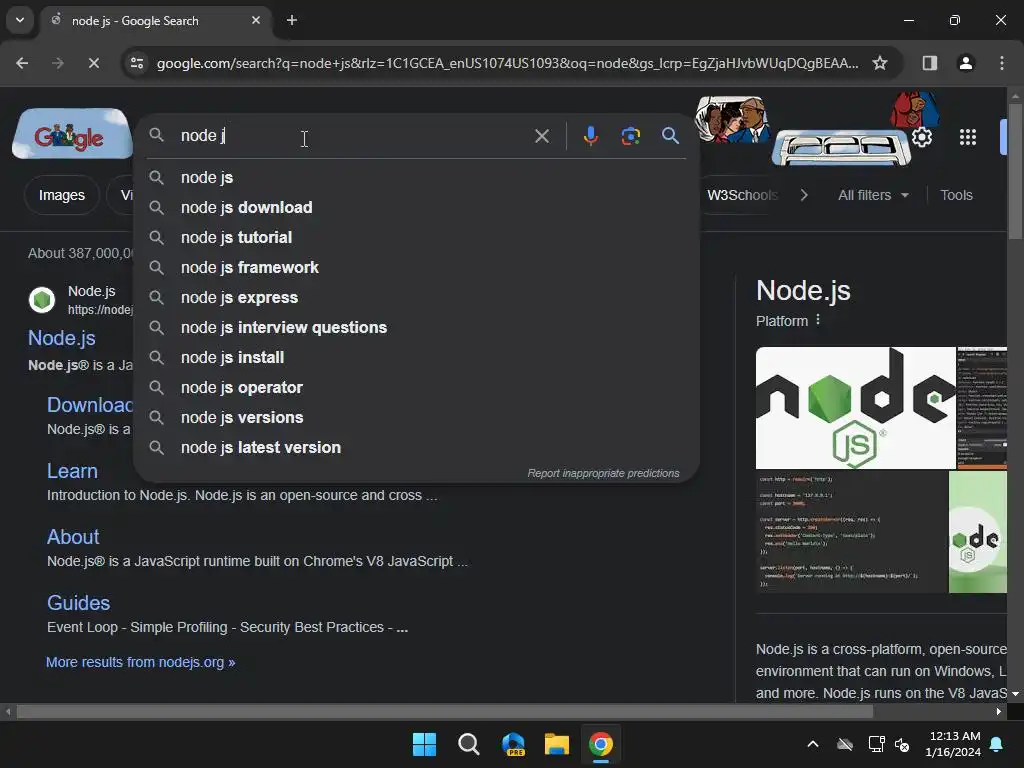The height and width of the screenshot is (768, 1024).
Task: Select suggestion "node js tutorial"
Action: tap(416, 238)
